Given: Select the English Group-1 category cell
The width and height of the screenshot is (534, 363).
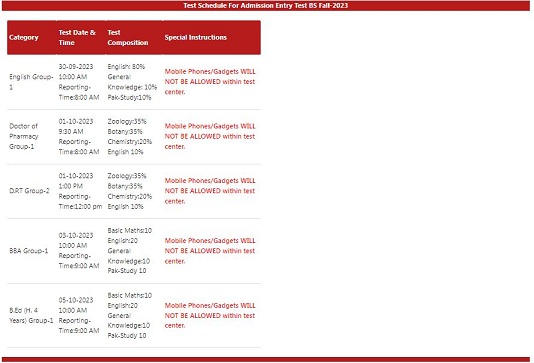Looking at the screenshot, I should click(31, 82).
